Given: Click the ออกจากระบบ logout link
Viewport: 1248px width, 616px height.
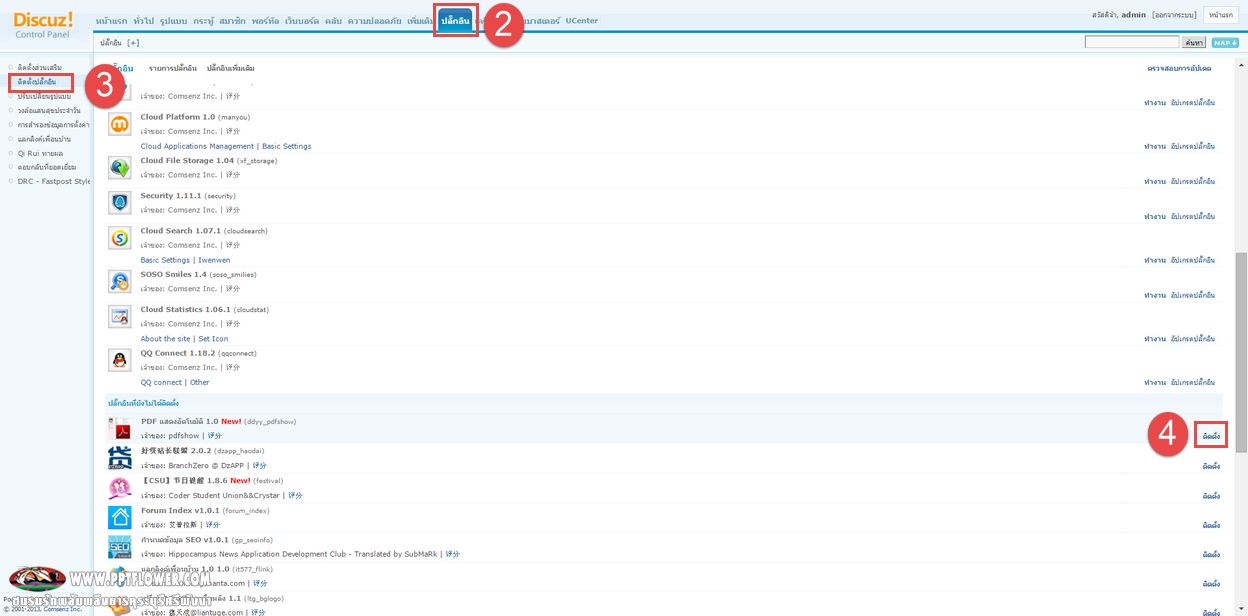Looking at the screenshot, I should (1174, 15).
